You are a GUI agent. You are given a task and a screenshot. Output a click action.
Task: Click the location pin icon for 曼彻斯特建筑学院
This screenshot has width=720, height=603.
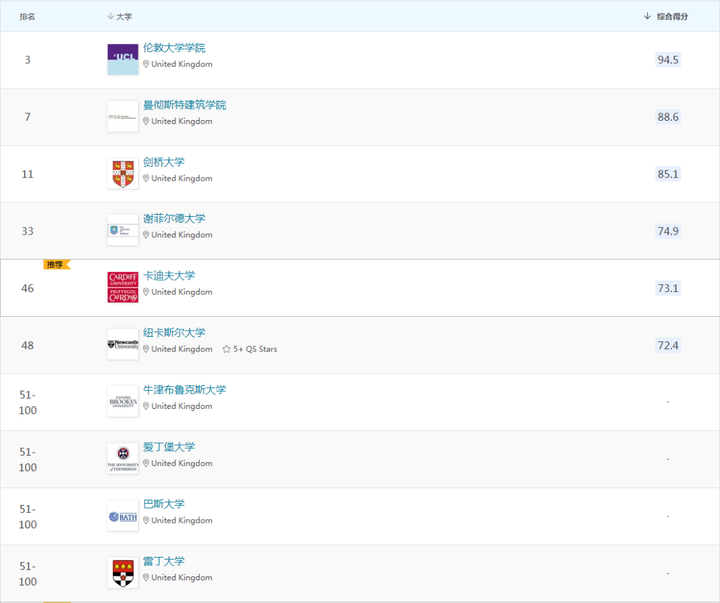point(146,121)
